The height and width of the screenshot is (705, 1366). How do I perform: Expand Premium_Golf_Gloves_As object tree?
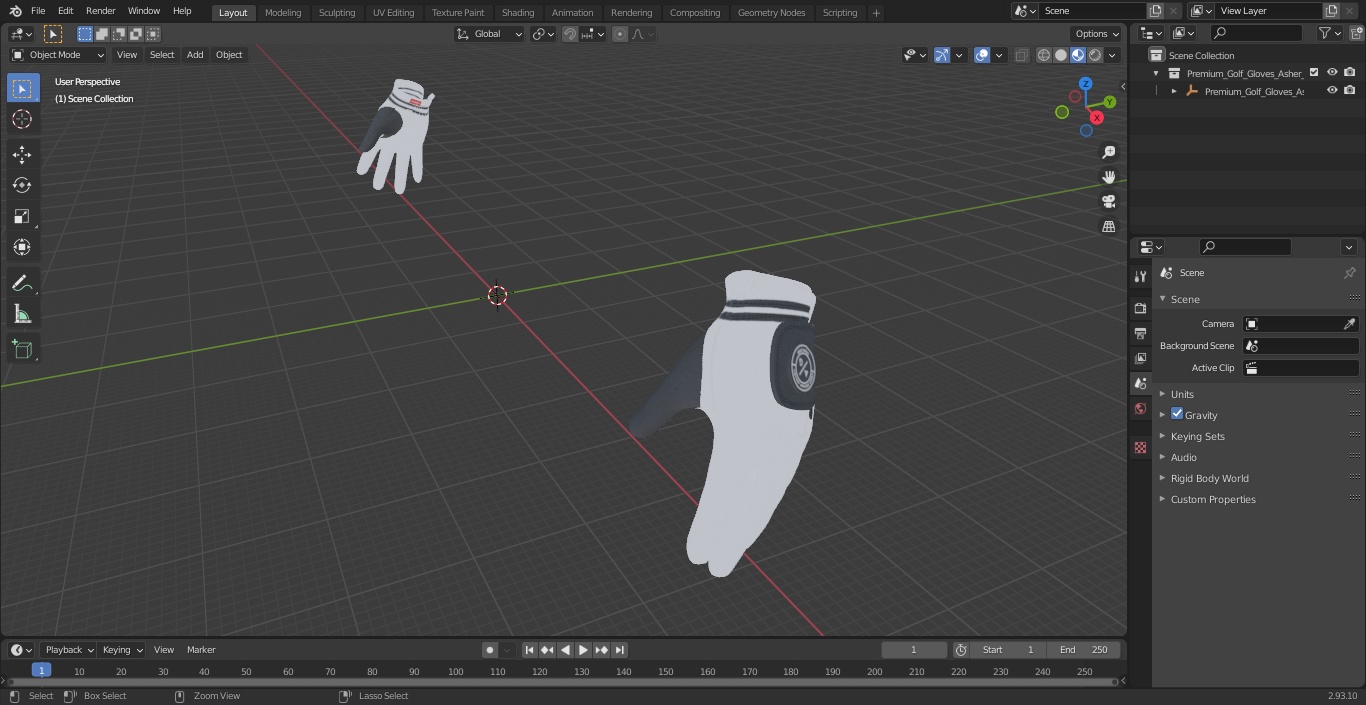[1174, 91]
